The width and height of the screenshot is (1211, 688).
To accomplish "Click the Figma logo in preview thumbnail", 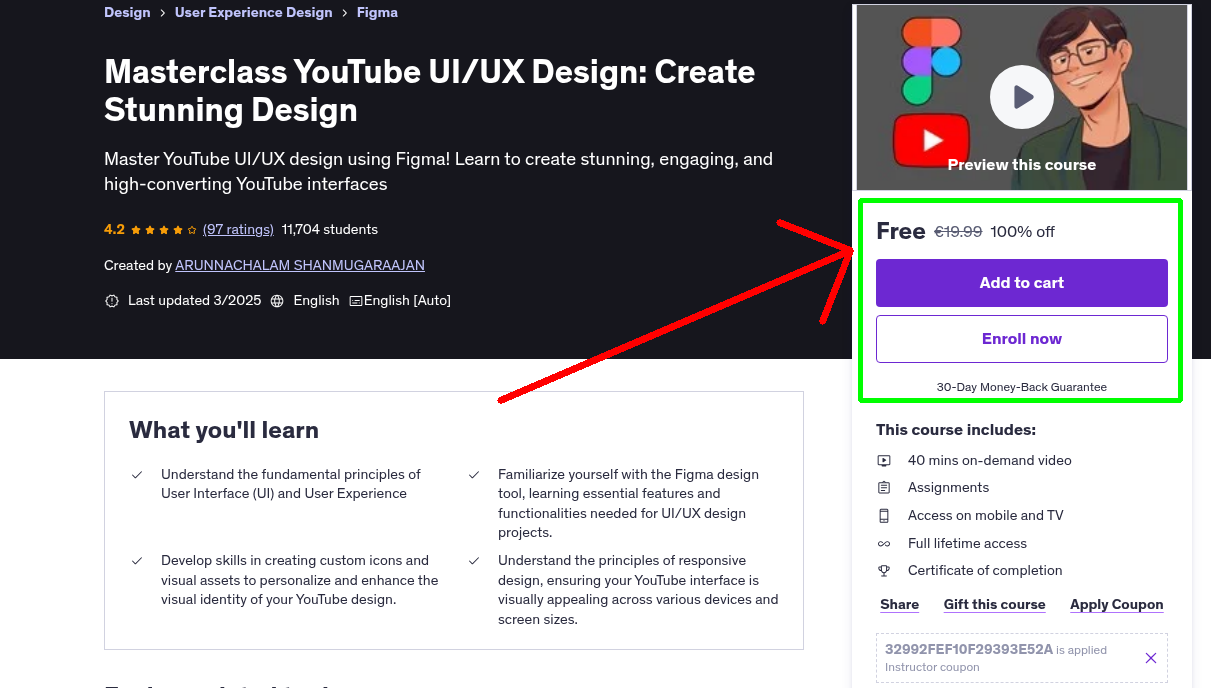I will pyautogui.click(x=931, y=61).
